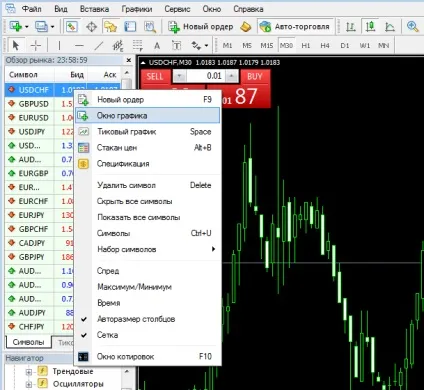Choose Окно котировок menu entry
Image resolution: width=424 pixels, height=390 pixels.
click(x=148, y=357)
